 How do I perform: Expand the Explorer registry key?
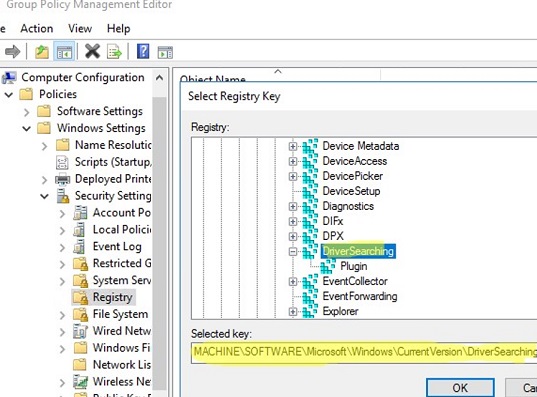(293, 312)
